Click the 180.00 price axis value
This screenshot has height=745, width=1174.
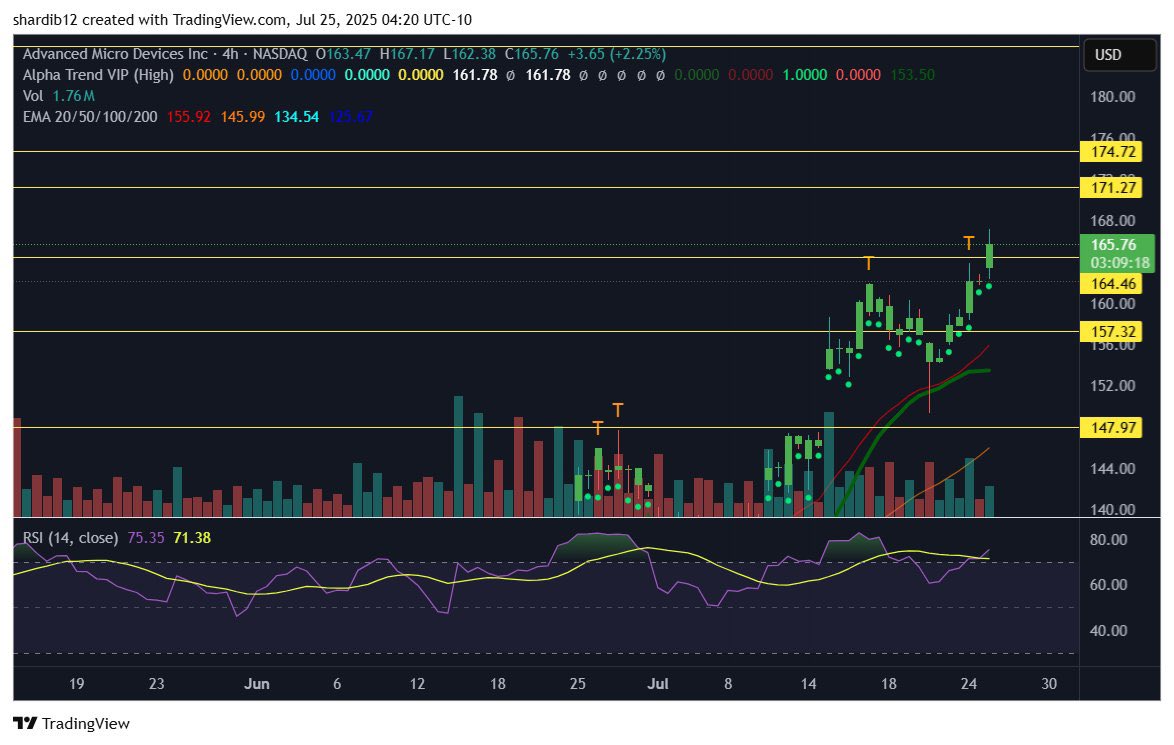click(1113, 97)
